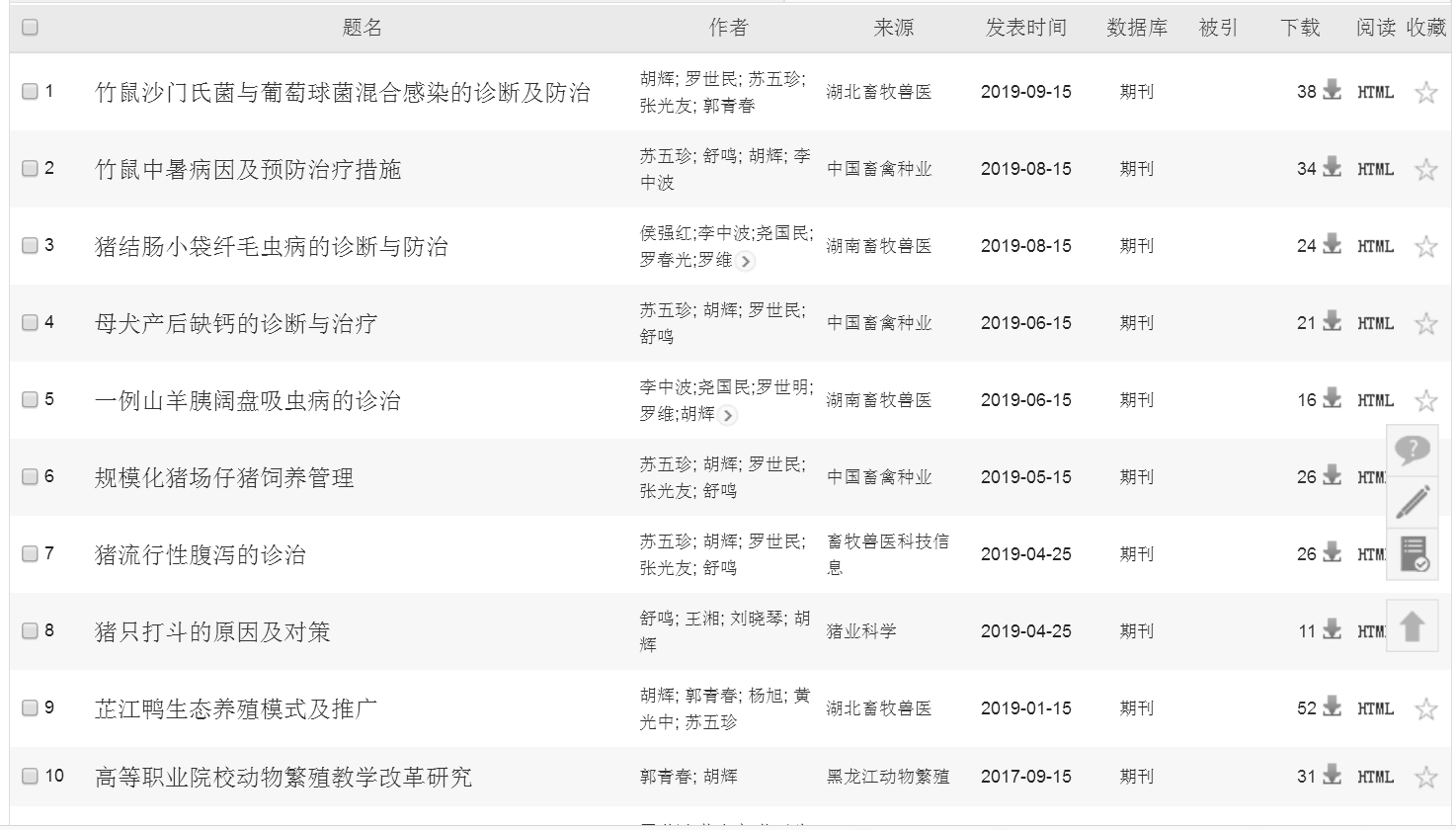The width and height of the screenshot is (1456, 830).
Task: Open HTML reading view for row 2
Action: 1375,169
